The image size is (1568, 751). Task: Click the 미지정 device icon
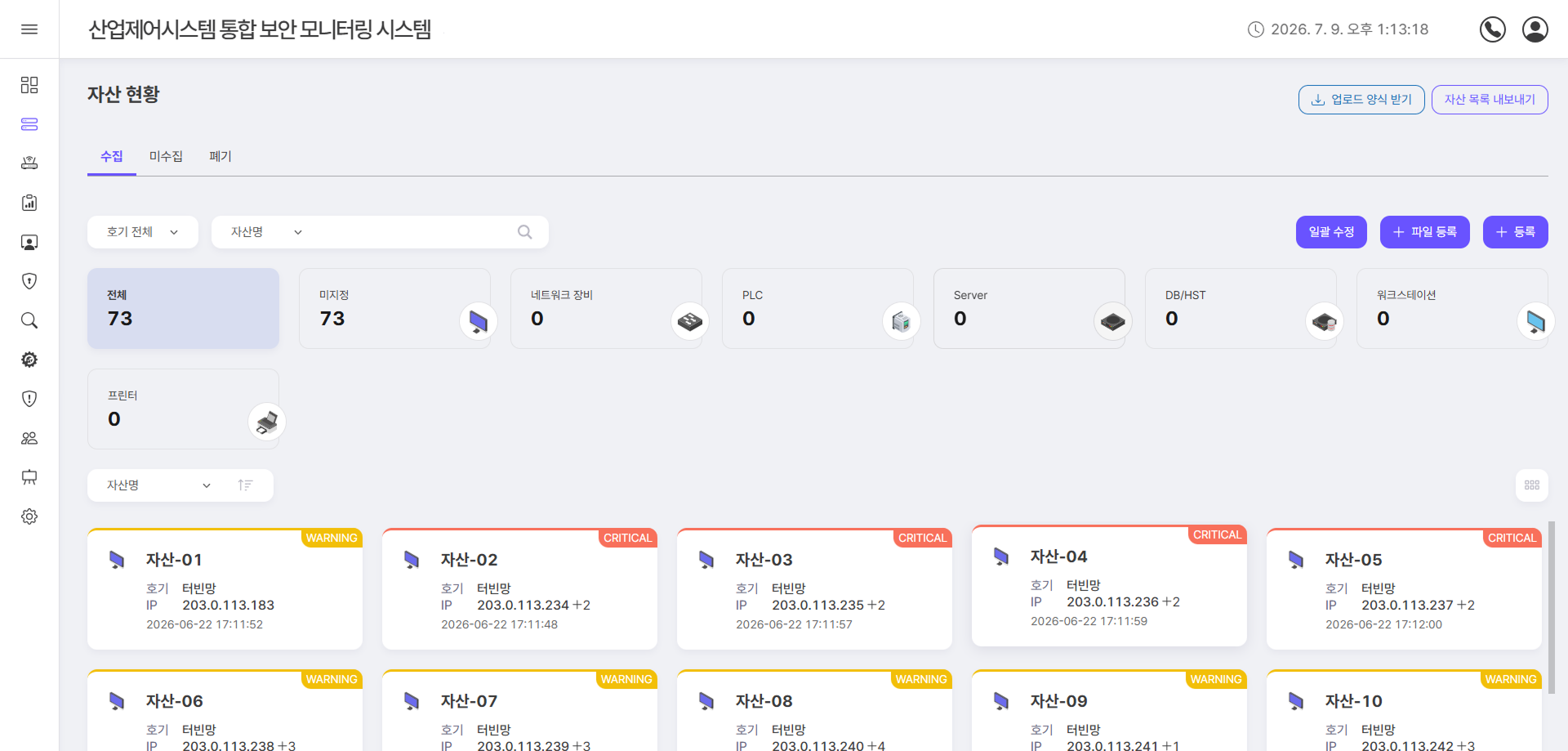click(479, 321)
